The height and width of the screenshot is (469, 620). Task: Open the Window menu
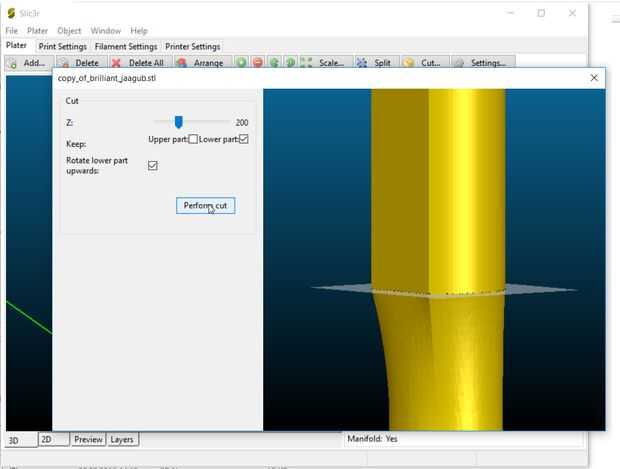pyautogui.click(x=106, y=30)
